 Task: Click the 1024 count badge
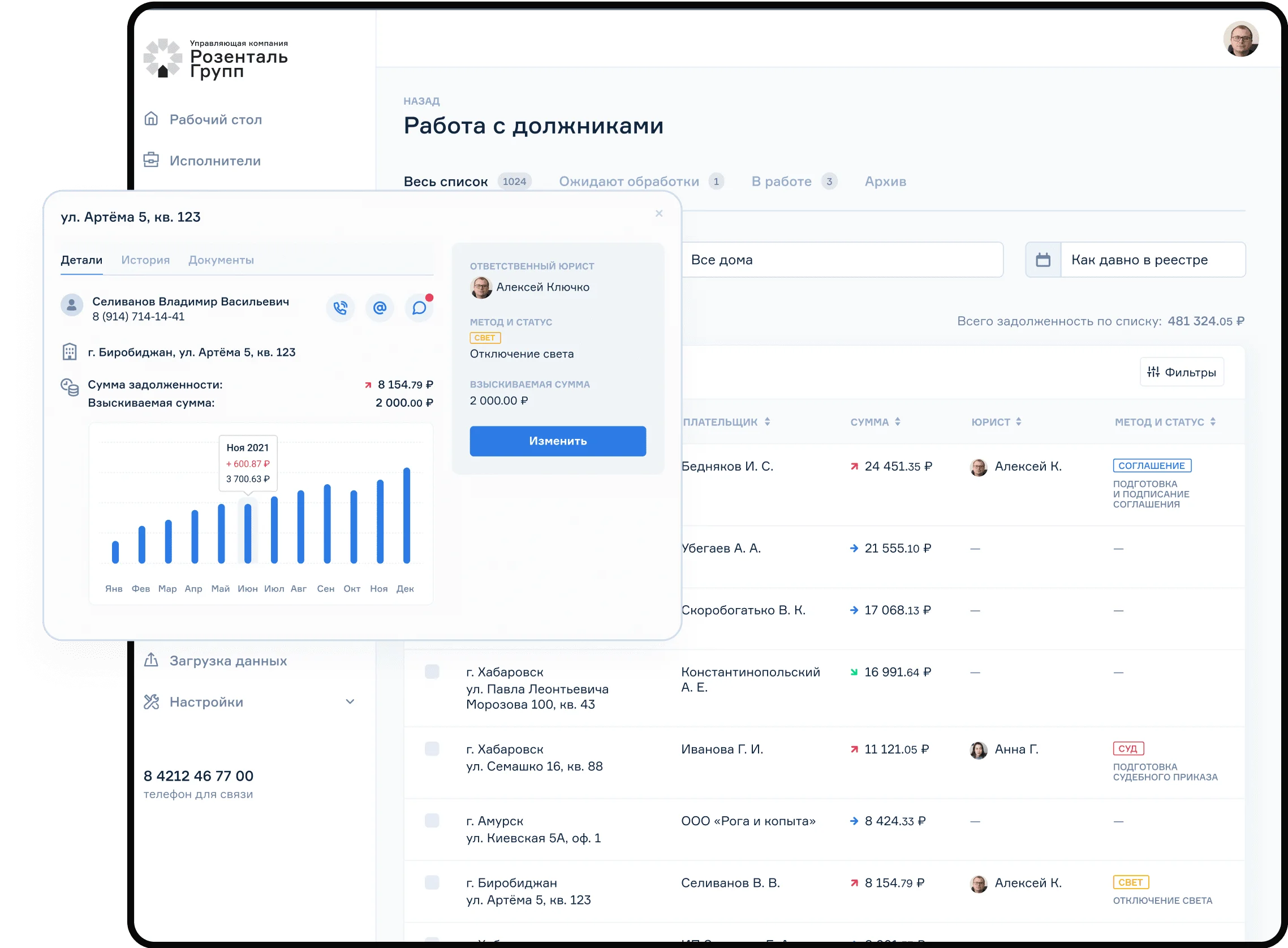click(514, 182)
